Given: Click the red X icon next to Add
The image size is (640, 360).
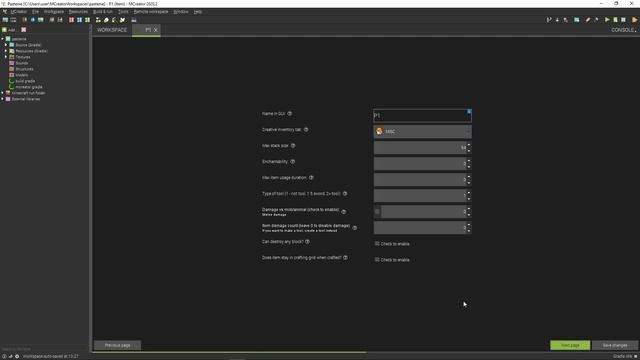Looking at the screenshot, I should (x=23, y=29).
